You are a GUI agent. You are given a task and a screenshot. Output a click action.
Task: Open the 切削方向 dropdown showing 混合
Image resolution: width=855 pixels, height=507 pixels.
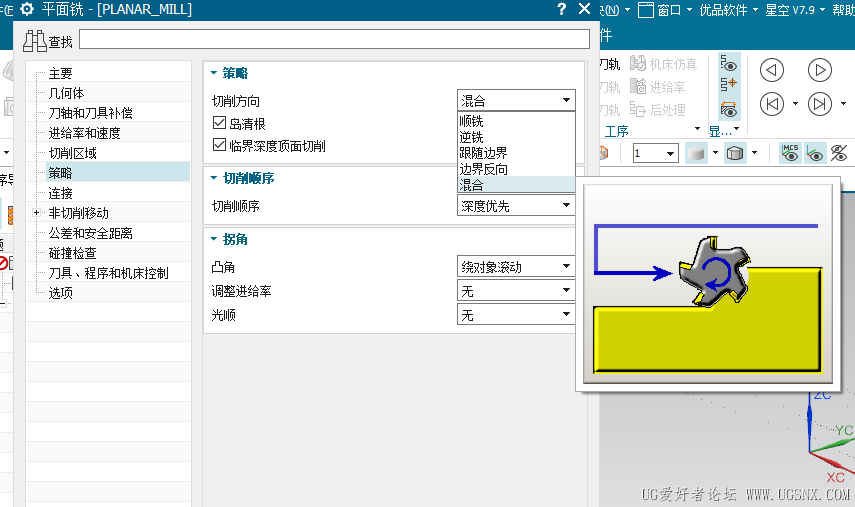(516, 100)
